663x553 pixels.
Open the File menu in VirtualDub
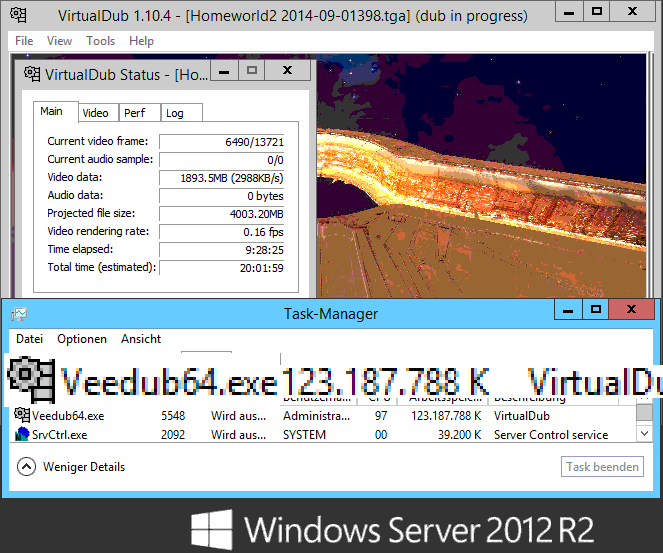[x=24, y=41]
